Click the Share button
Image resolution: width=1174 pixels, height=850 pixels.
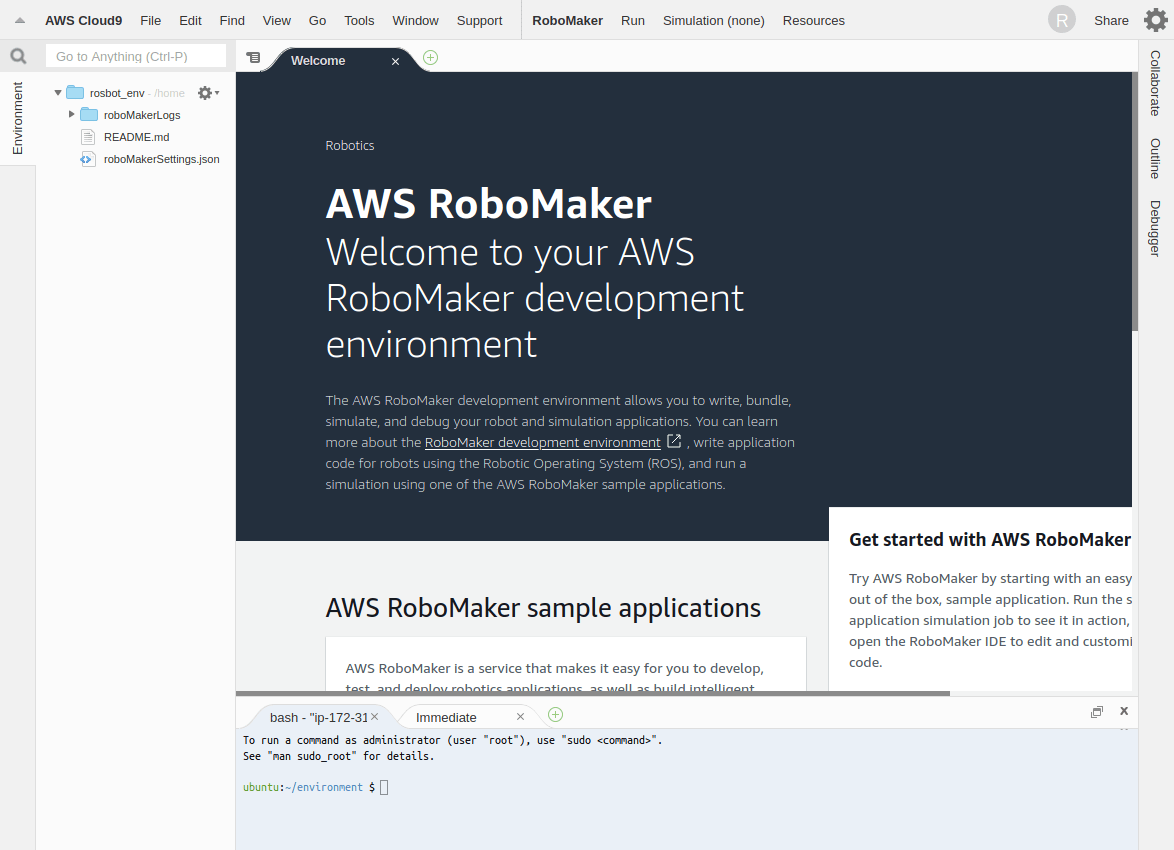tap(1111, 21)
